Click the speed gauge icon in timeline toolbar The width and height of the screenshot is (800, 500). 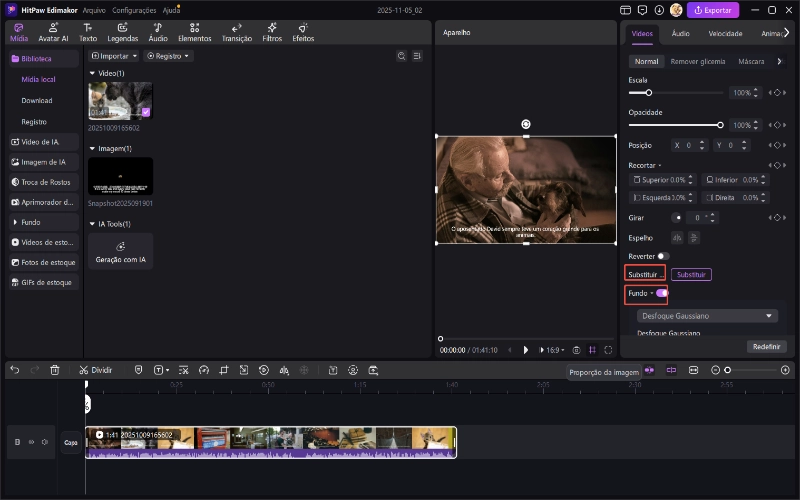(x=204, y=370)
